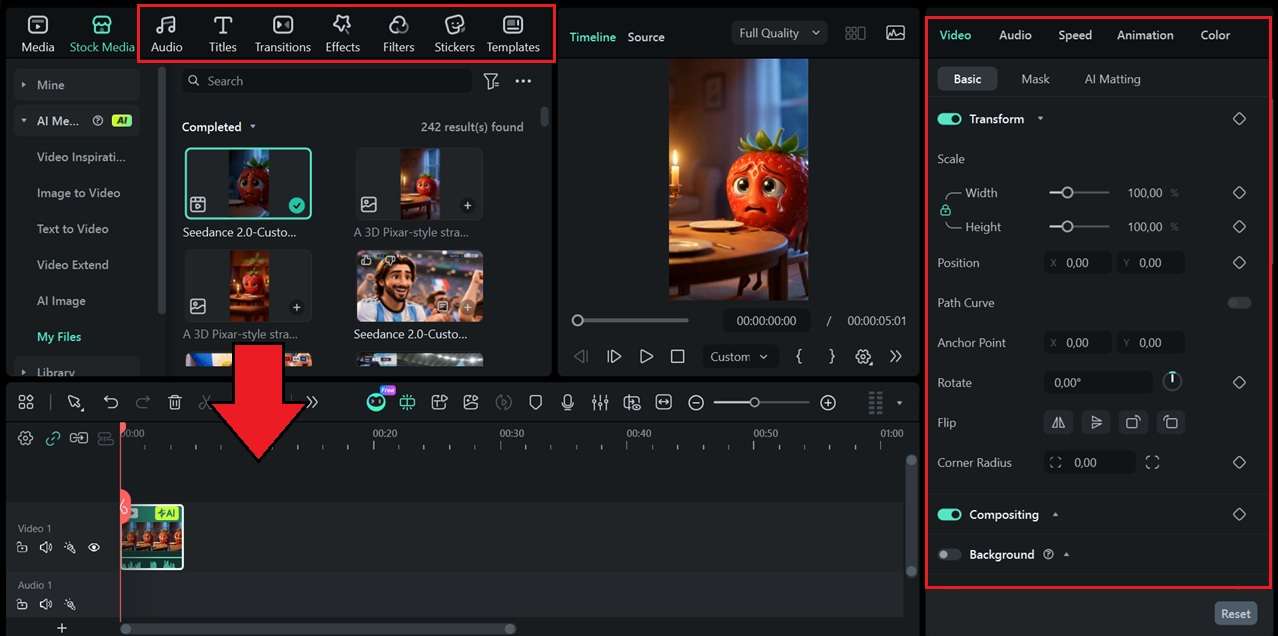Choose the selection arrow tool in timeline

(x=74, y=402)
